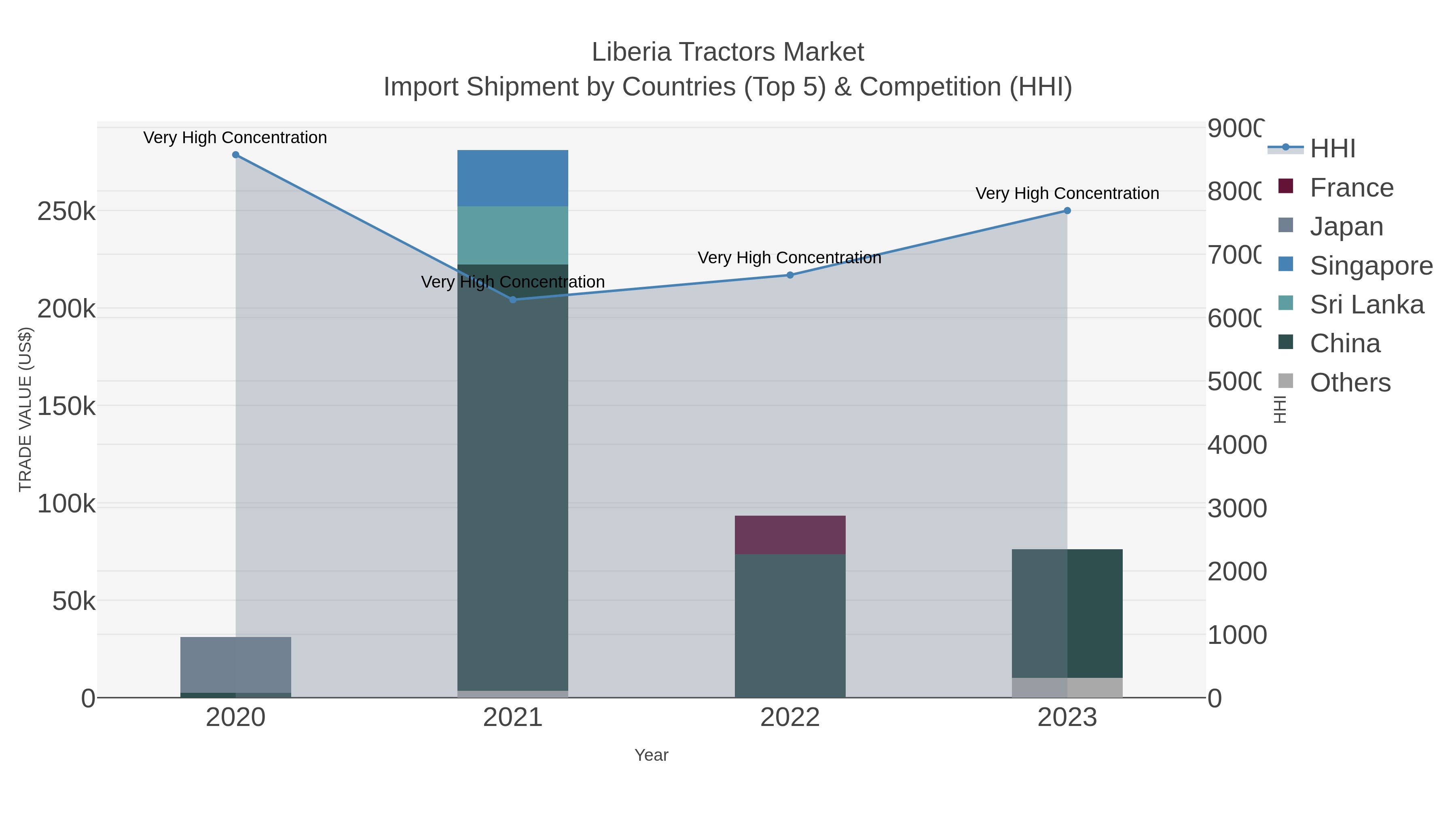Click the 2023 Very High Concentration annotation
1456x819 pixels.
pyautogui.click(x=1067, y=193)
